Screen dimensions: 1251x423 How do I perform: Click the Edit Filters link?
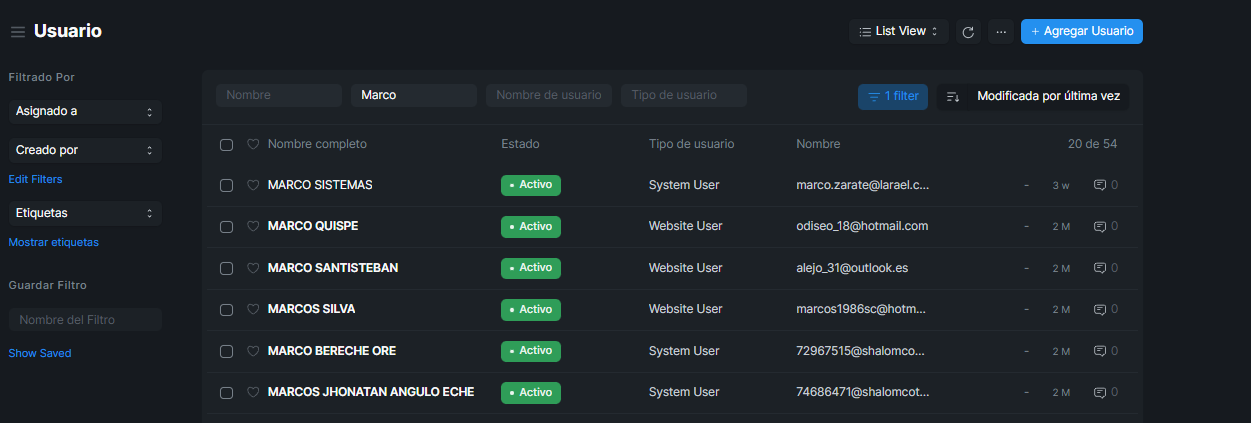pyautogui.click(x=35, y=180)
